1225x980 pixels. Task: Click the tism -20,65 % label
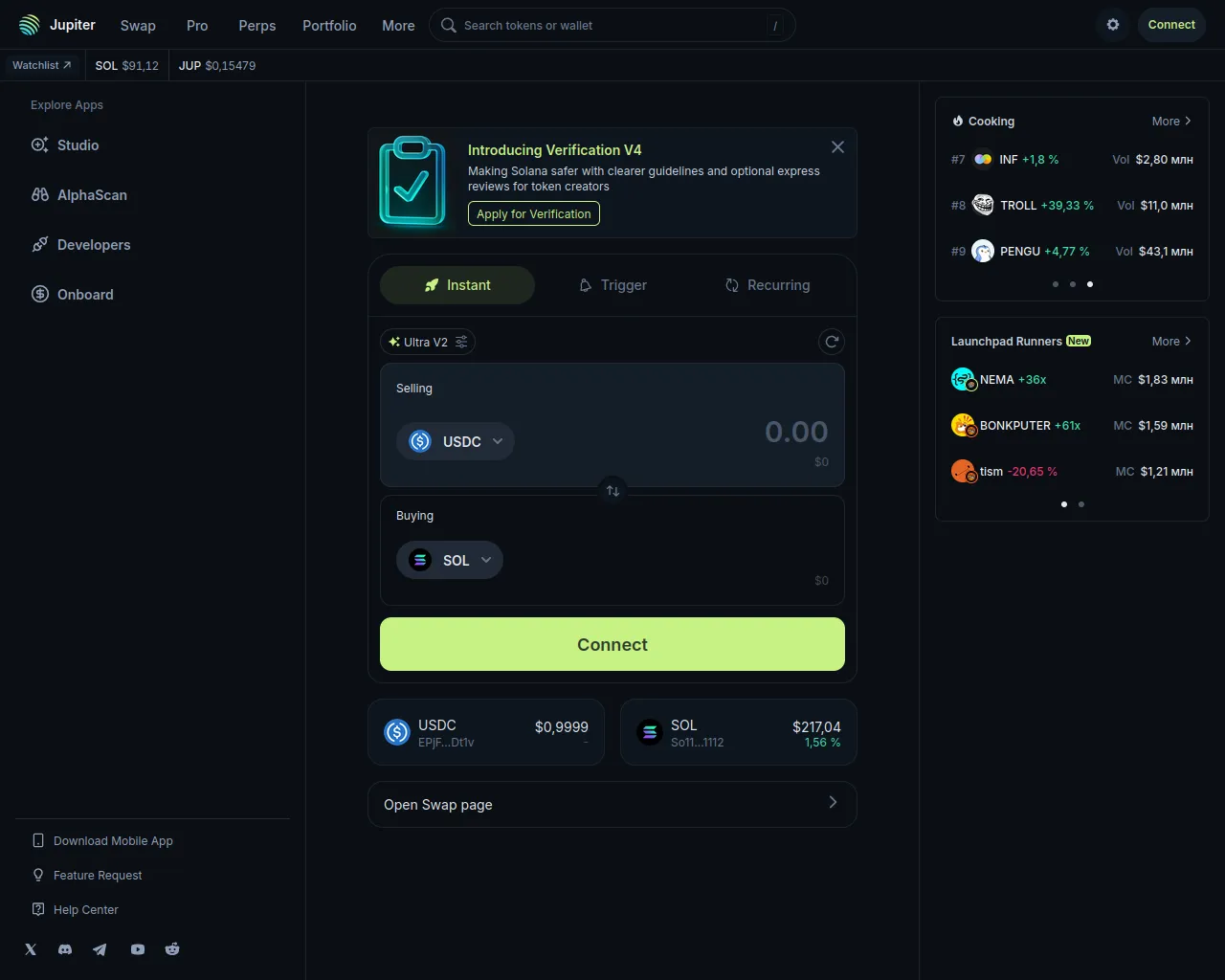[1018, 472]
